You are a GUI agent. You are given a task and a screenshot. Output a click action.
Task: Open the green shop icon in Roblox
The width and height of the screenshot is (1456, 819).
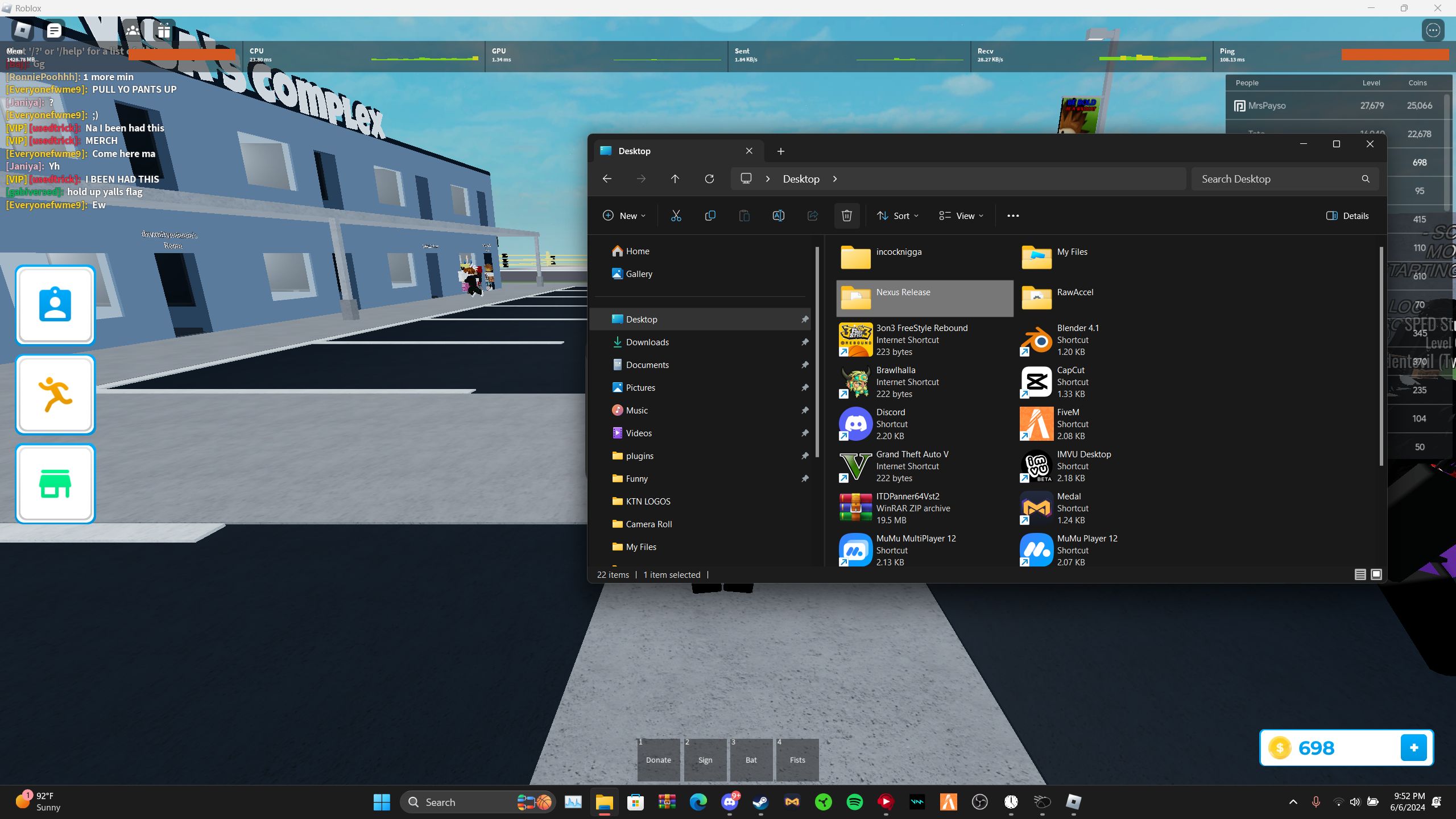click(55, 483)
